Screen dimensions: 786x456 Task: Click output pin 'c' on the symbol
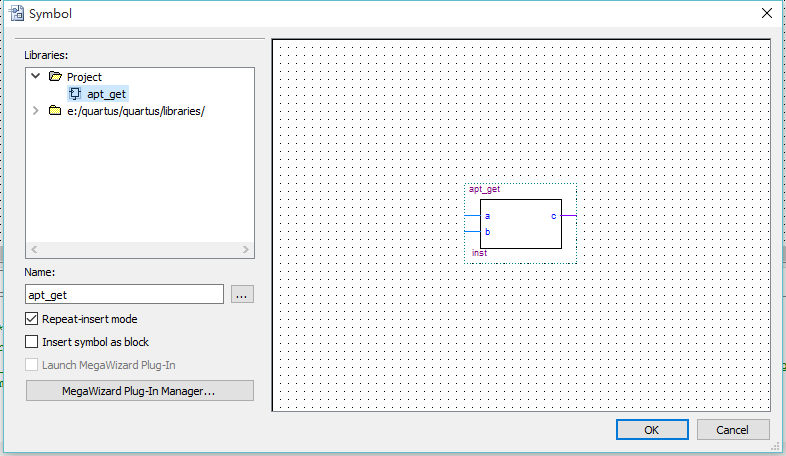pos(553,216)
